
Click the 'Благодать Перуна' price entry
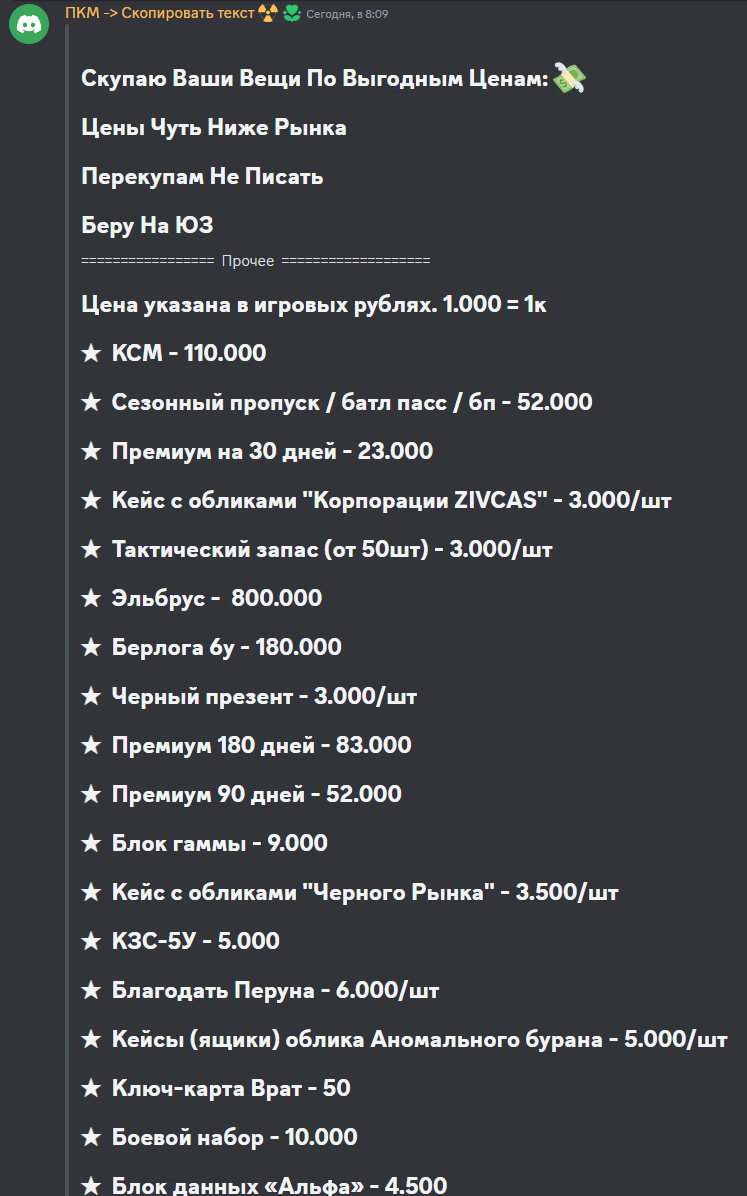260,990
